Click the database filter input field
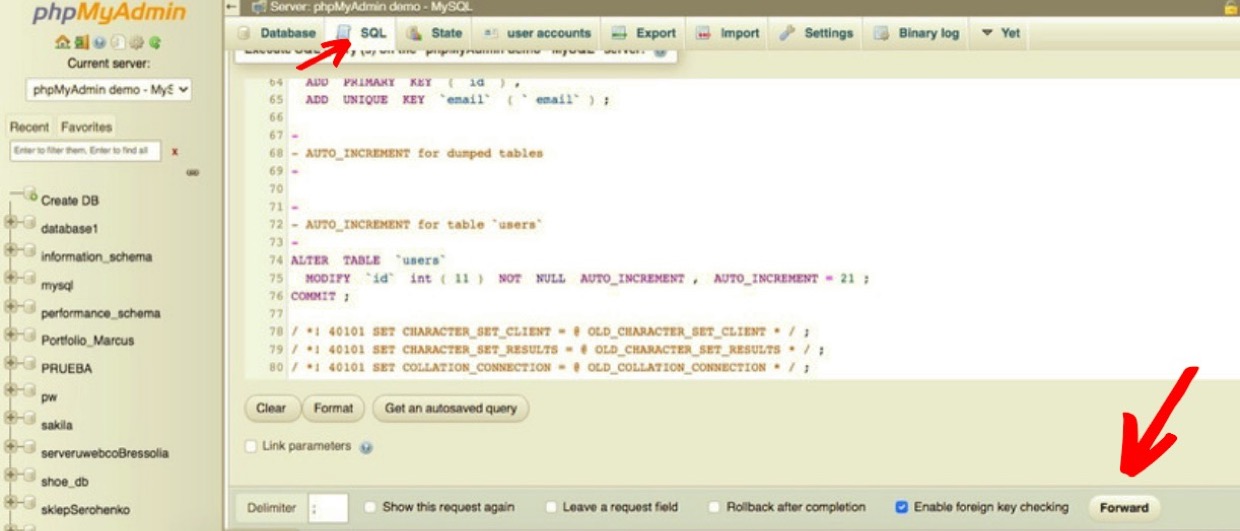 click(84, 151)
